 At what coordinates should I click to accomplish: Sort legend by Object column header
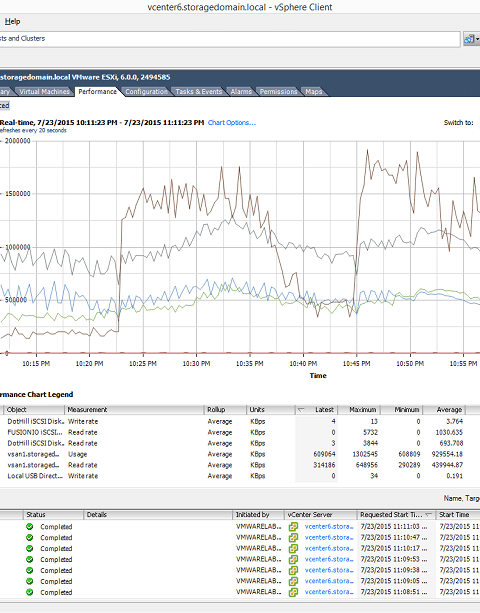coord(34,410)
